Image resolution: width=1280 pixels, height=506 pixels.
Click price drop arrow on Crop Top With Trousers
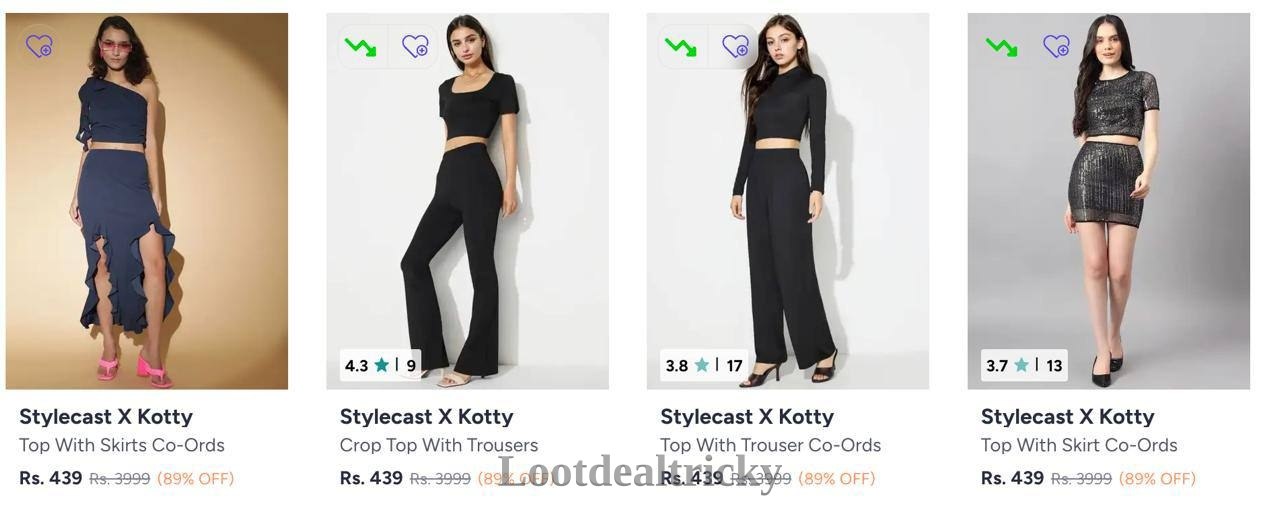tap(360, 46)
